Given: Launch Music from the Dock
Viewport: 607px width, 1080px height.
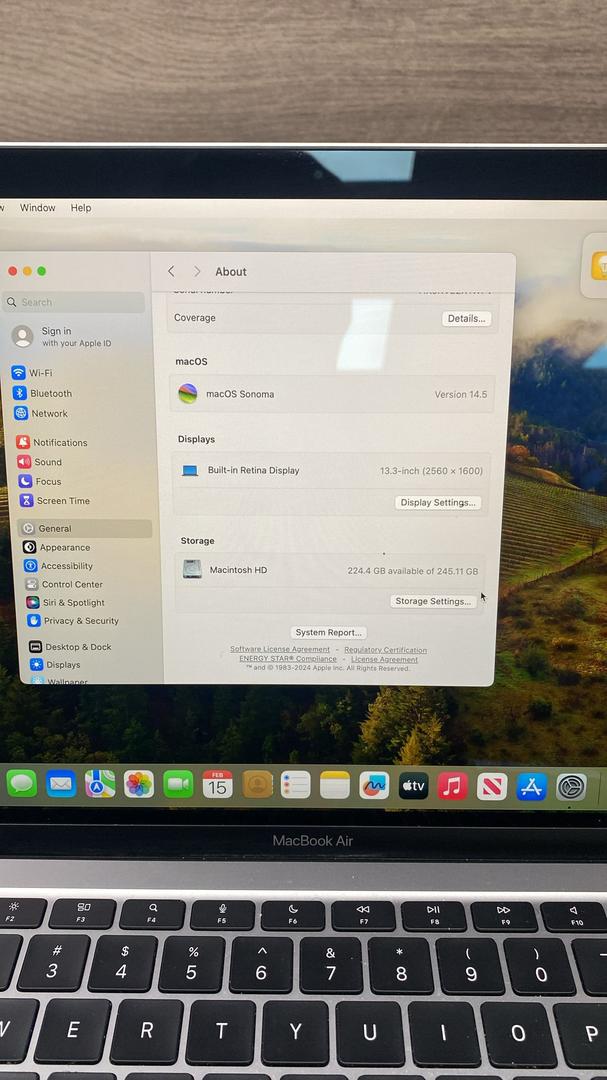Looking at the screenshot, I should (x=453, y=785).
